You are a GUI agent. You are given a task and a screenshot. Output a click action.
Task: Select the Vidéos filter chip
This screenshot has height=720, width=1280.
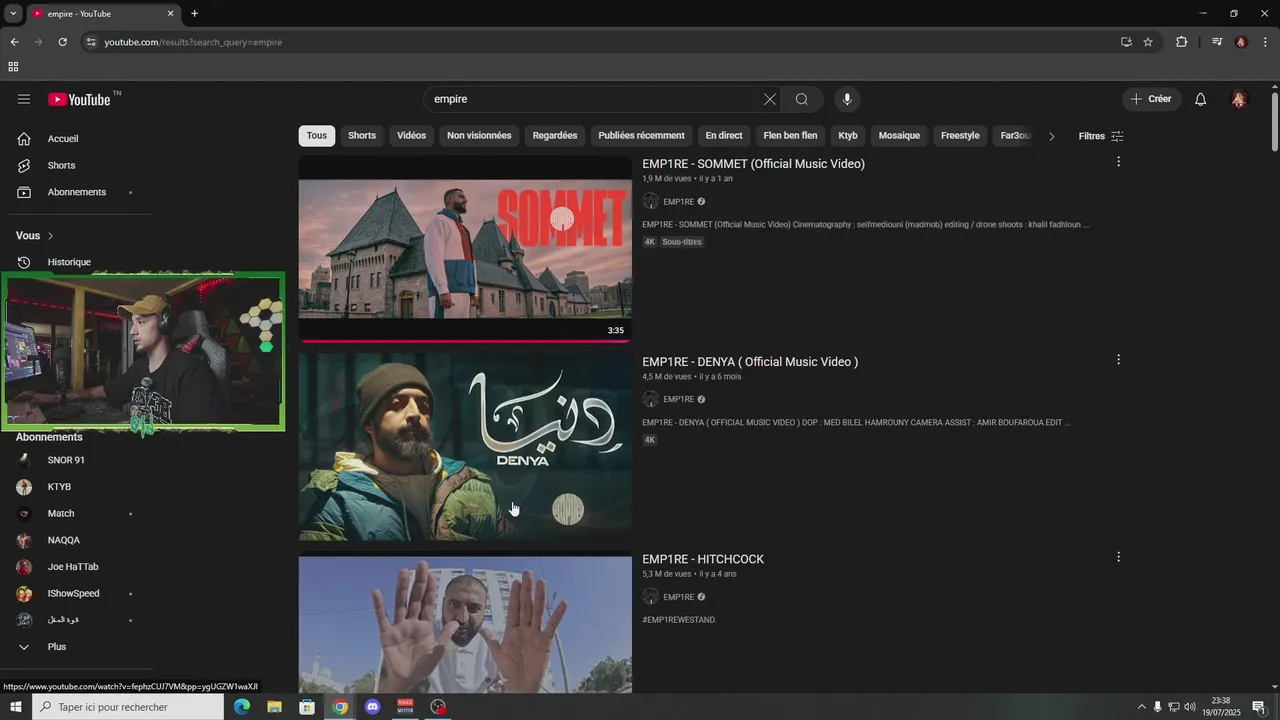coord(411,136)
